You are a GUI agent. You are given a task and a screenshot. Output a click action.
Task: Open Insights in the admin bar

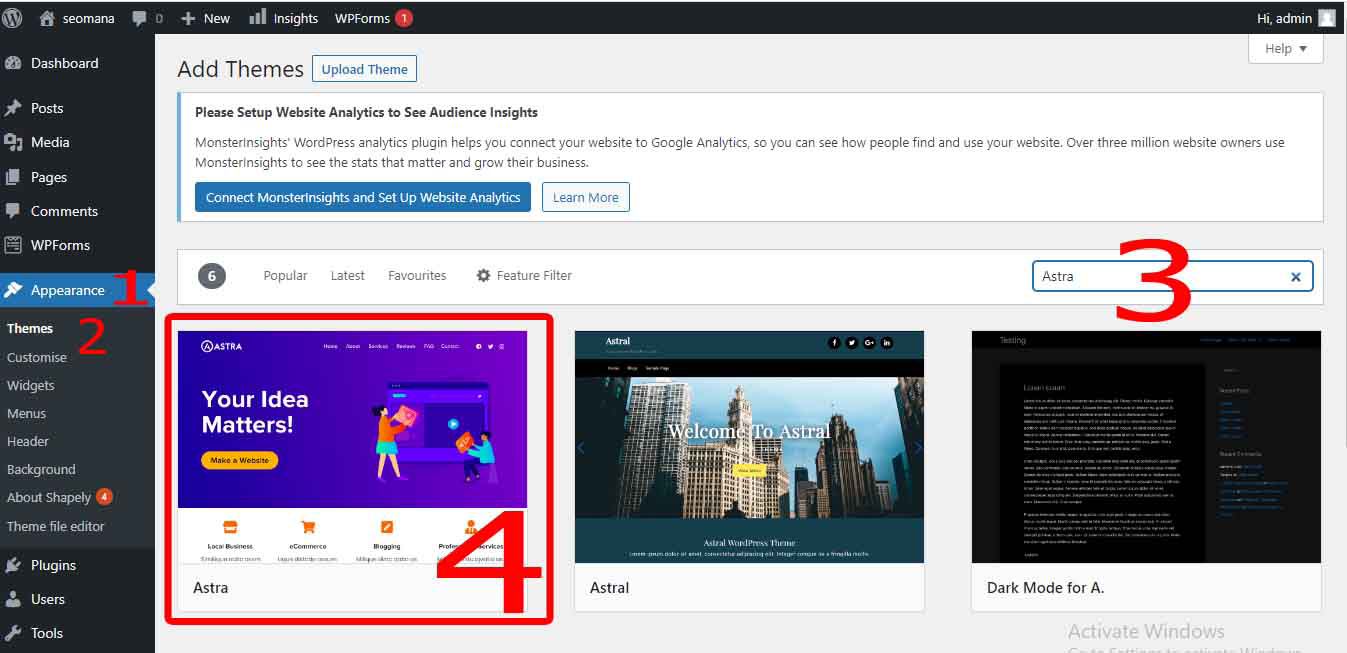[x=284, y=18]
